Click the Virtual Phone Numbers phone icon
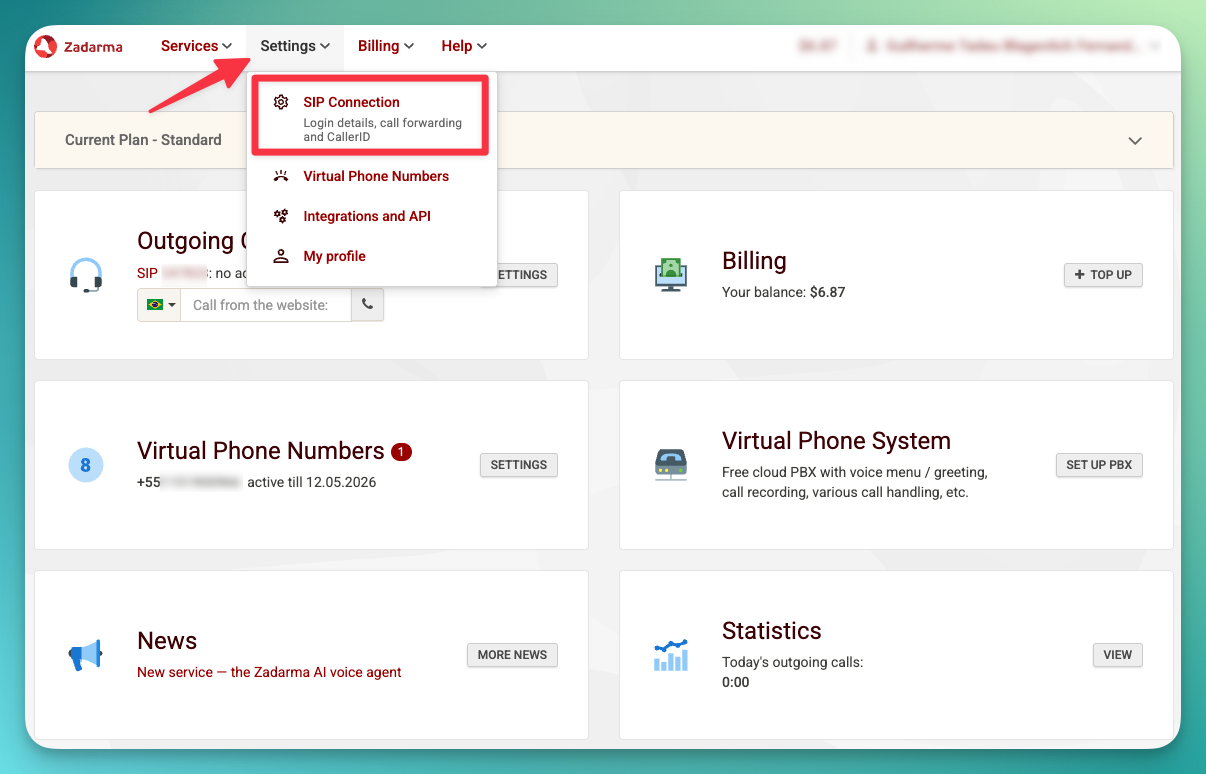This screenshot has width=1206, height=774. 281,176
